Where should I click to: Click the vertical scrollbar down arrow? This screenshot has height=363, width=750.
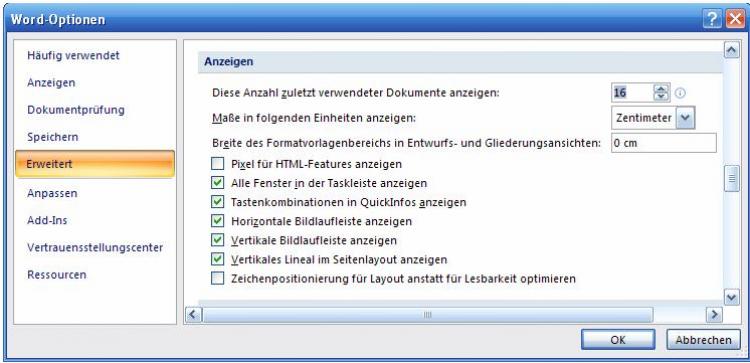[731, 297]
